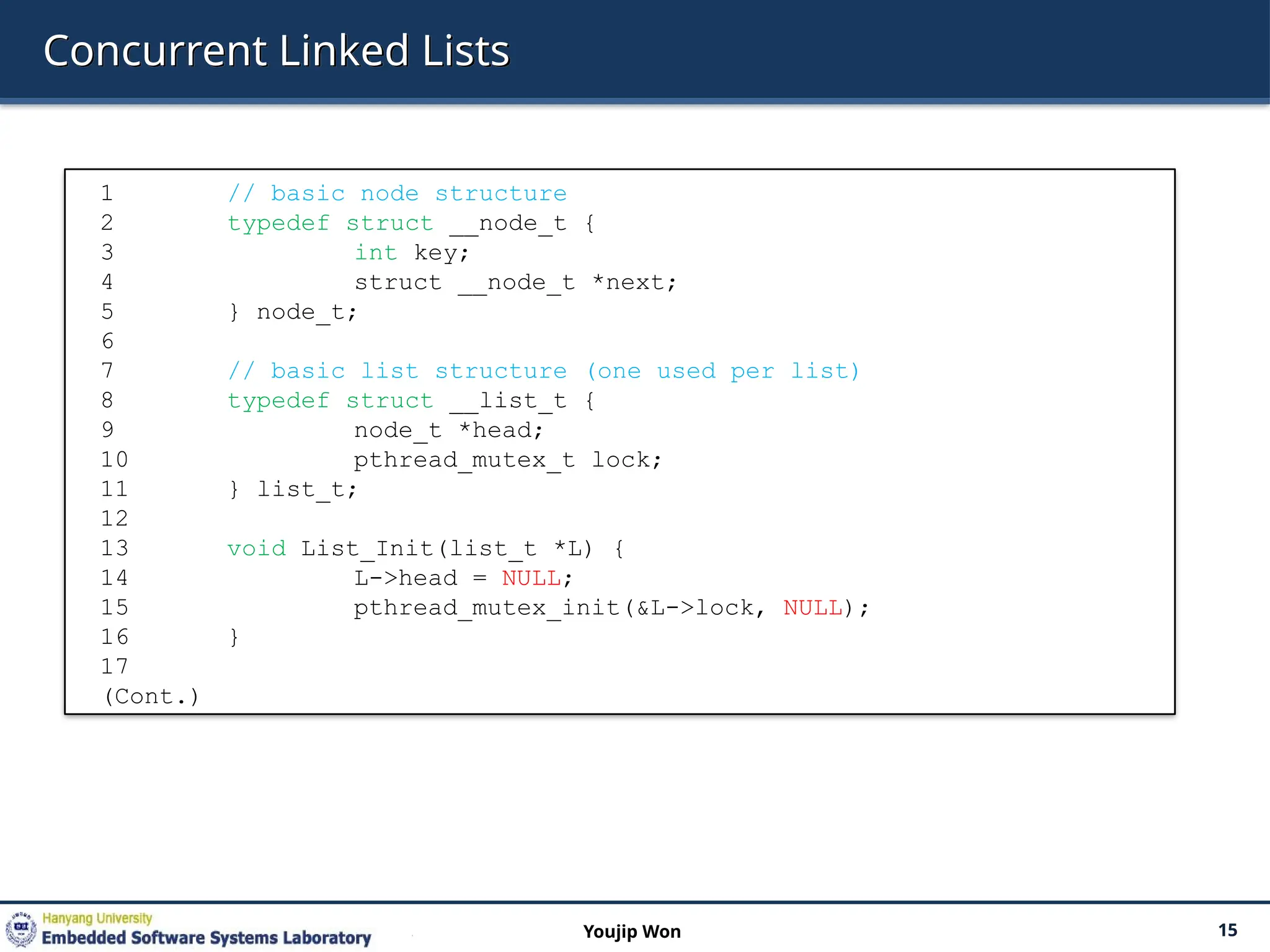Click the '(Cont.)' text at code bottom
The width and height of the screenshot is (1270, 952).
click(151, 697)
